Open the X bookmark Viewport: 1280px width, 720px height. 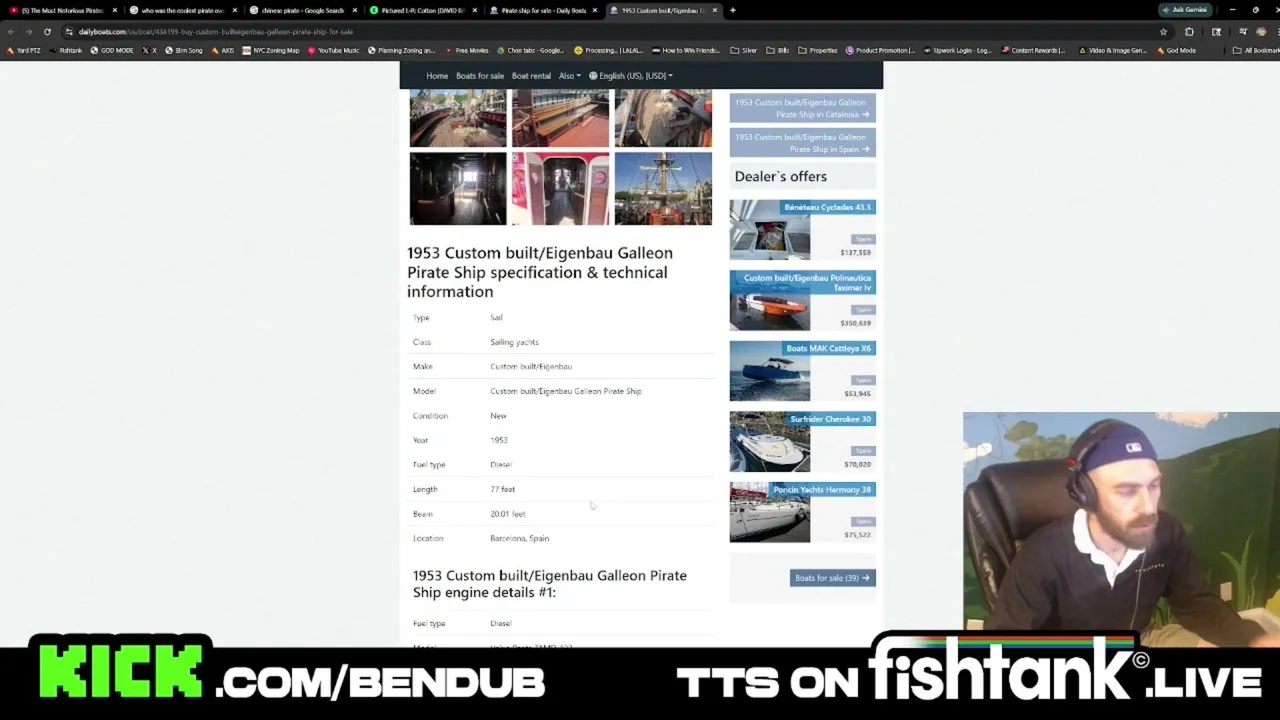coord(150,50)
